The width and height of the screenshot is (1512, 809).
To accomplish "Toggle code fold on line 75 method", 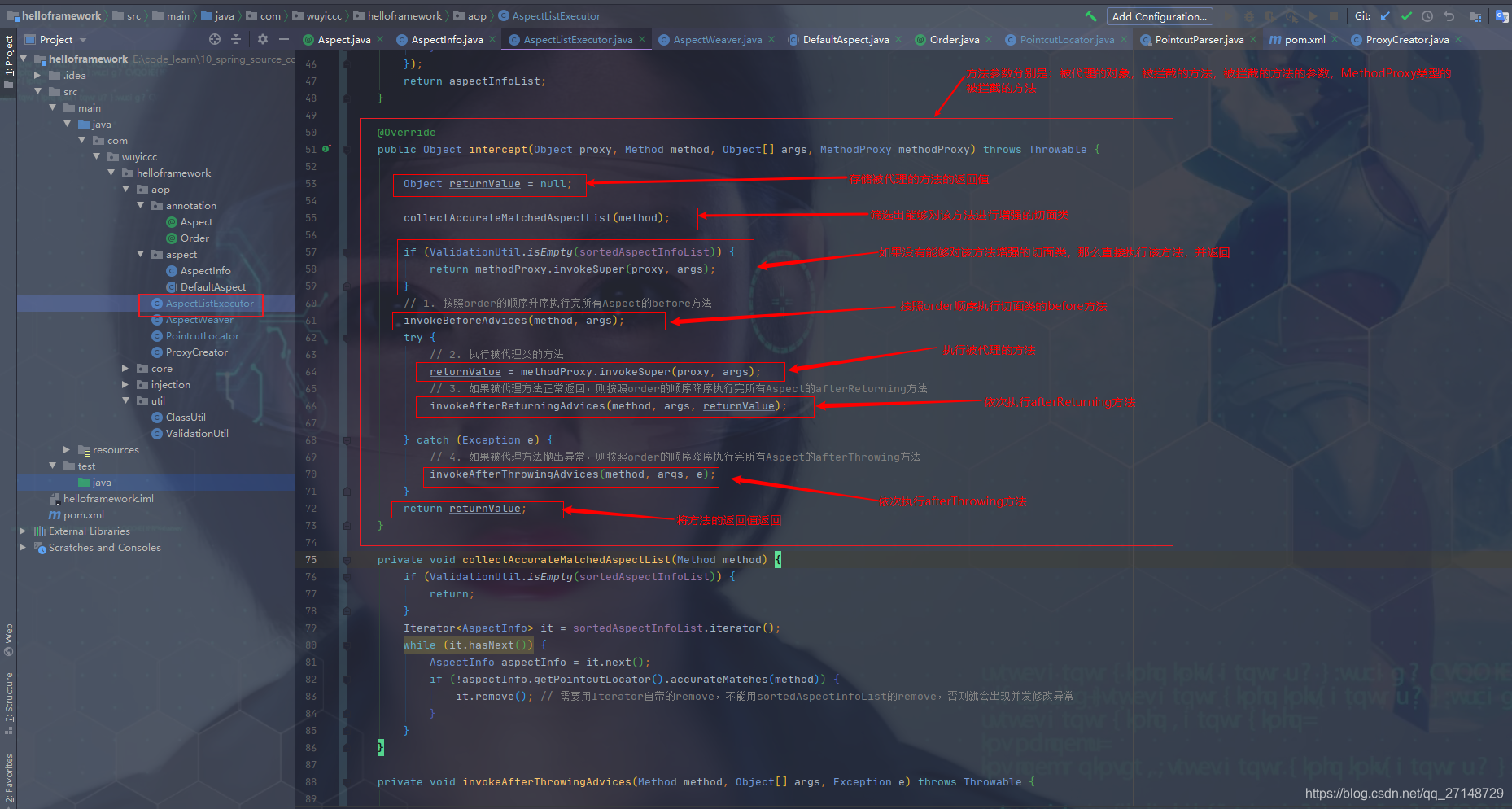I will click(347, 560).
